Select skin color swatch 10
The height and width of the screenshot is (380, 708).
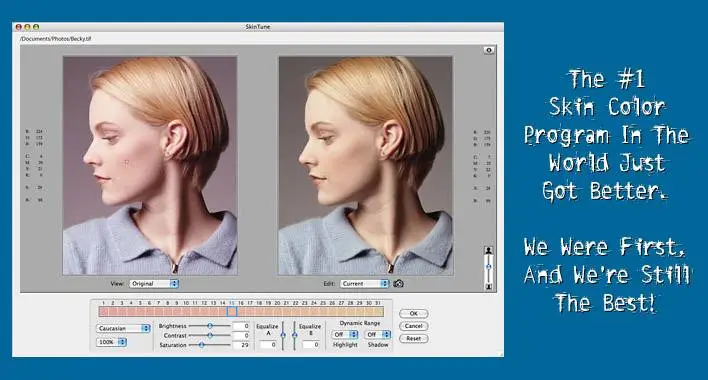click(186, 311)
